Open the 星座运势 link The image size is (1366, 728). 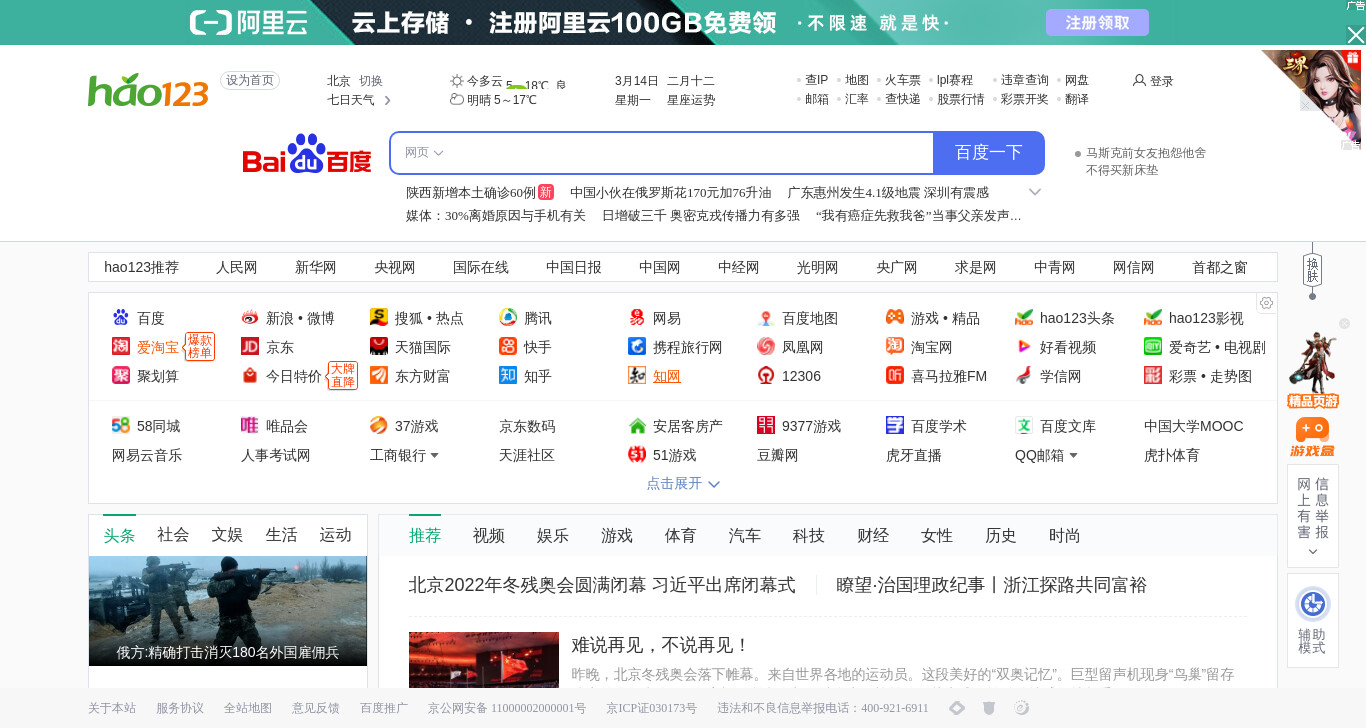pyautogui.click(x=691, y=100)
